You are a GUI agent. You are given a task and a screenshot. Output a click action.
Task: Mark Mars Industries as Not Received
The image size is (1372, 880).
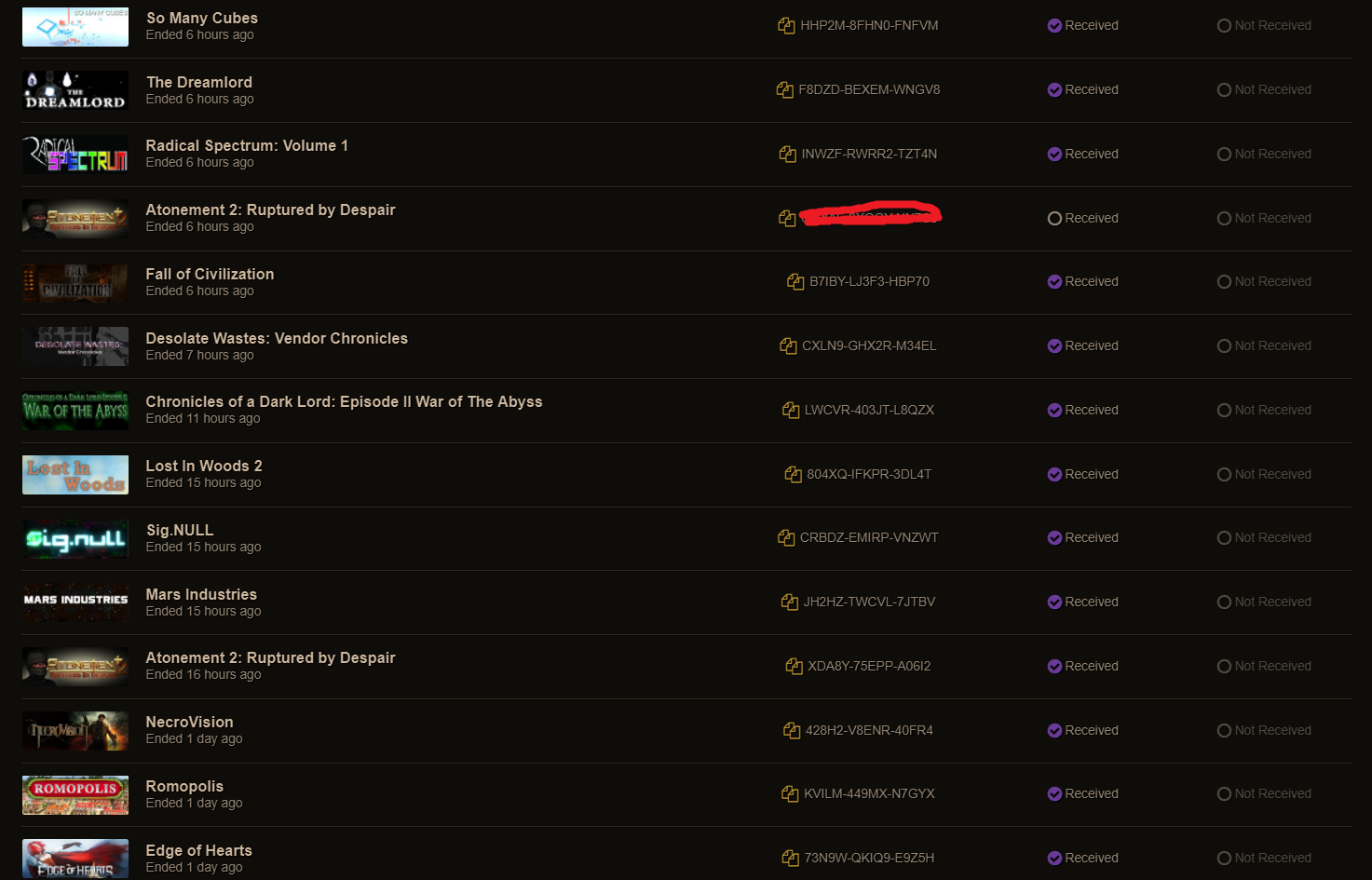1264,602
